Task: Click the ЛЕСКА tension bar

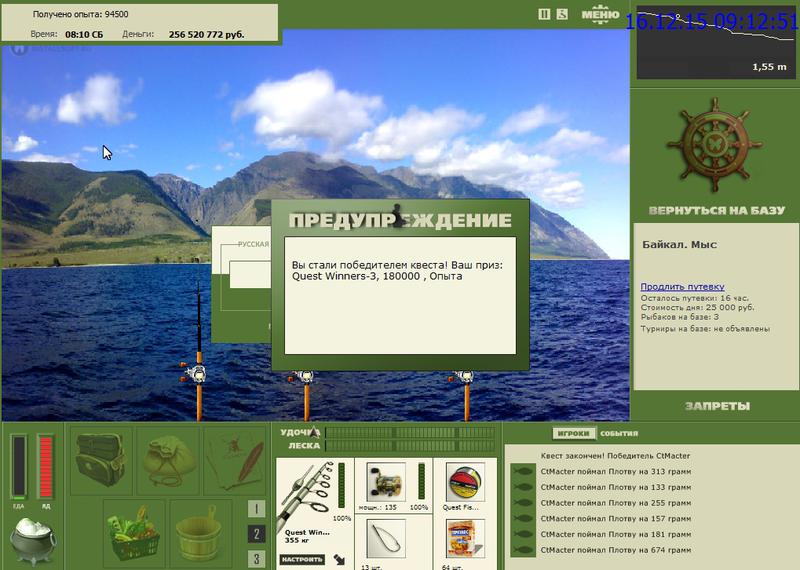Action: tap(410, 446)
